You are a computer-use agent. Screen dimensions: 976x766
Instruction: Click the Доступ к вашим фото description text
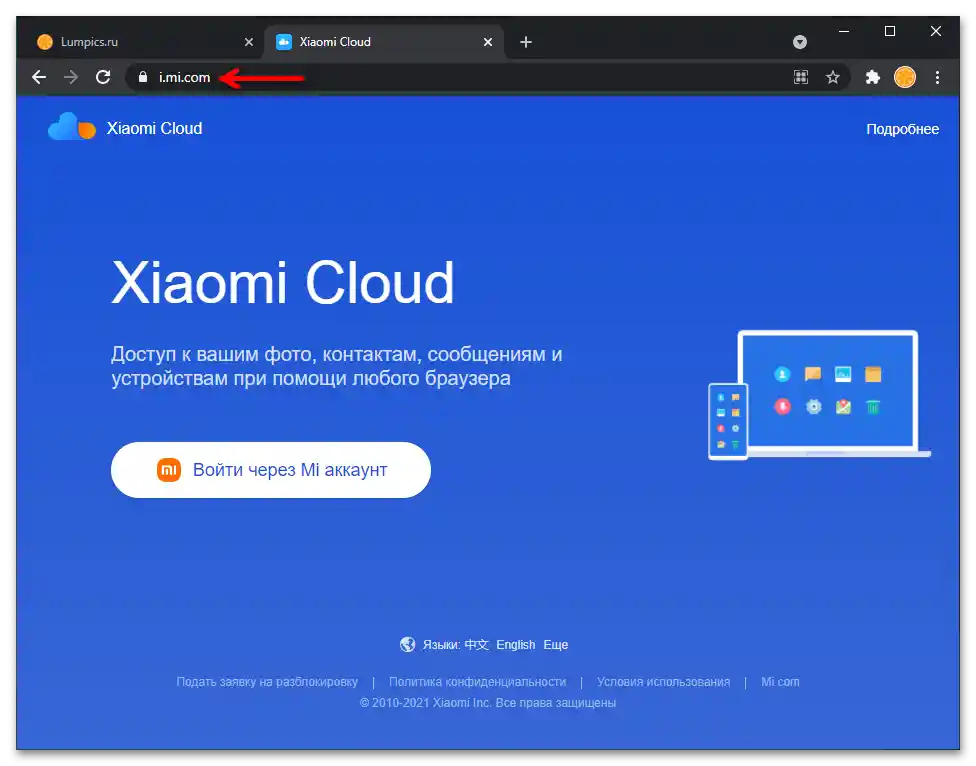337,366
